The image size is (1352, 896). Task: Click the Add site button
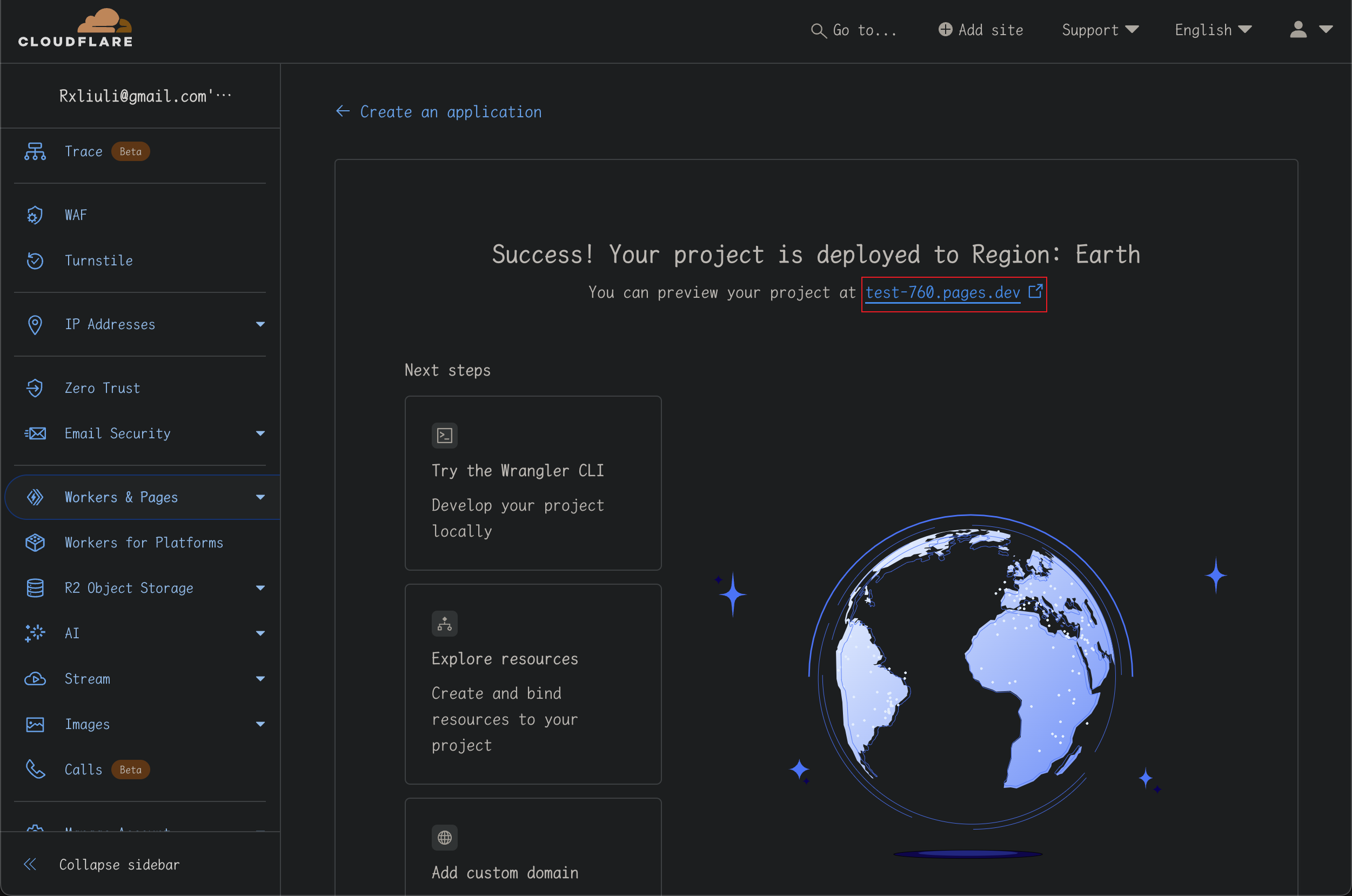[981, 30]
